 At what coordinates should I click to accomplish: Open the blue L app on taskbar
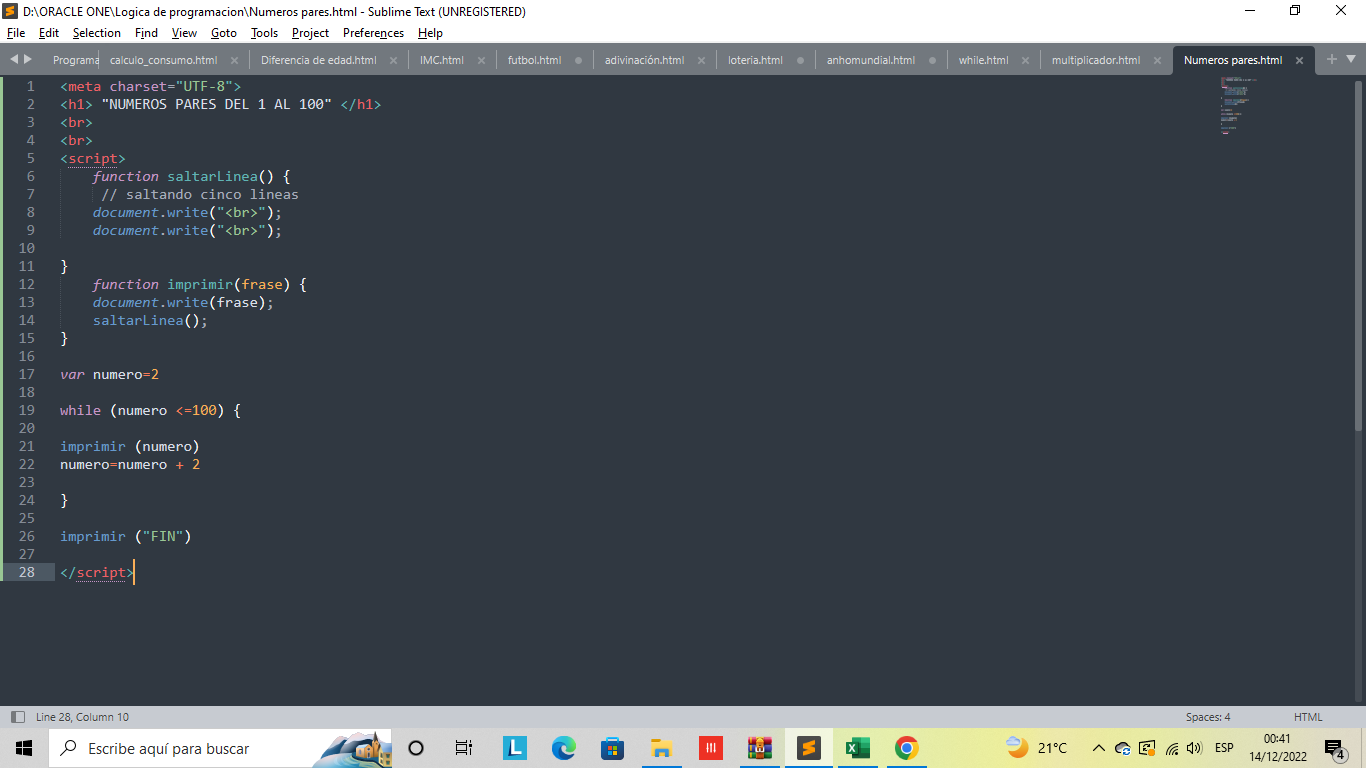(515, 748)
